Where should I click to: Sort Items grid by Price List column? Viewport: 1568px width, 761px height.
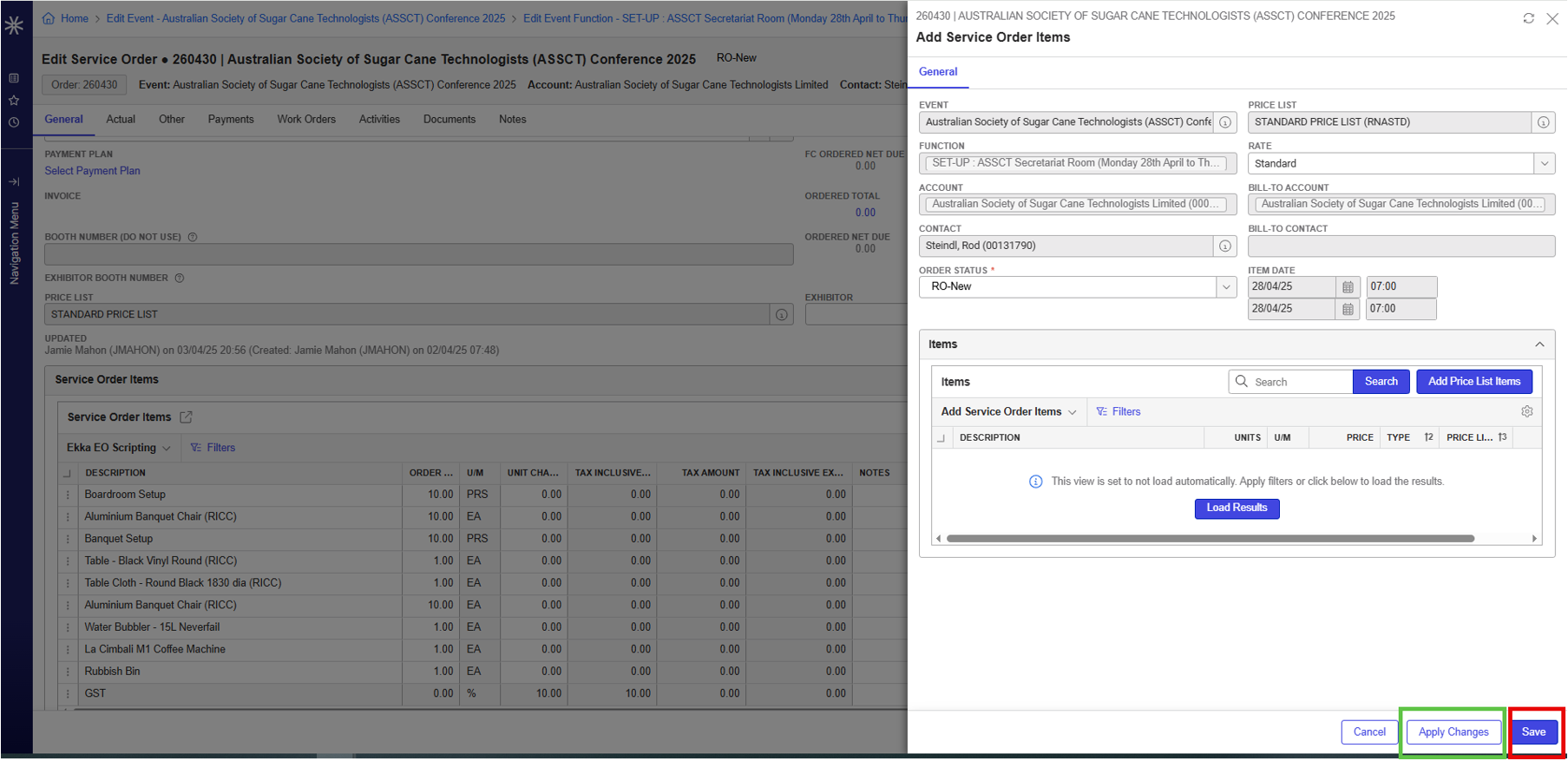tap(1475, 437)
